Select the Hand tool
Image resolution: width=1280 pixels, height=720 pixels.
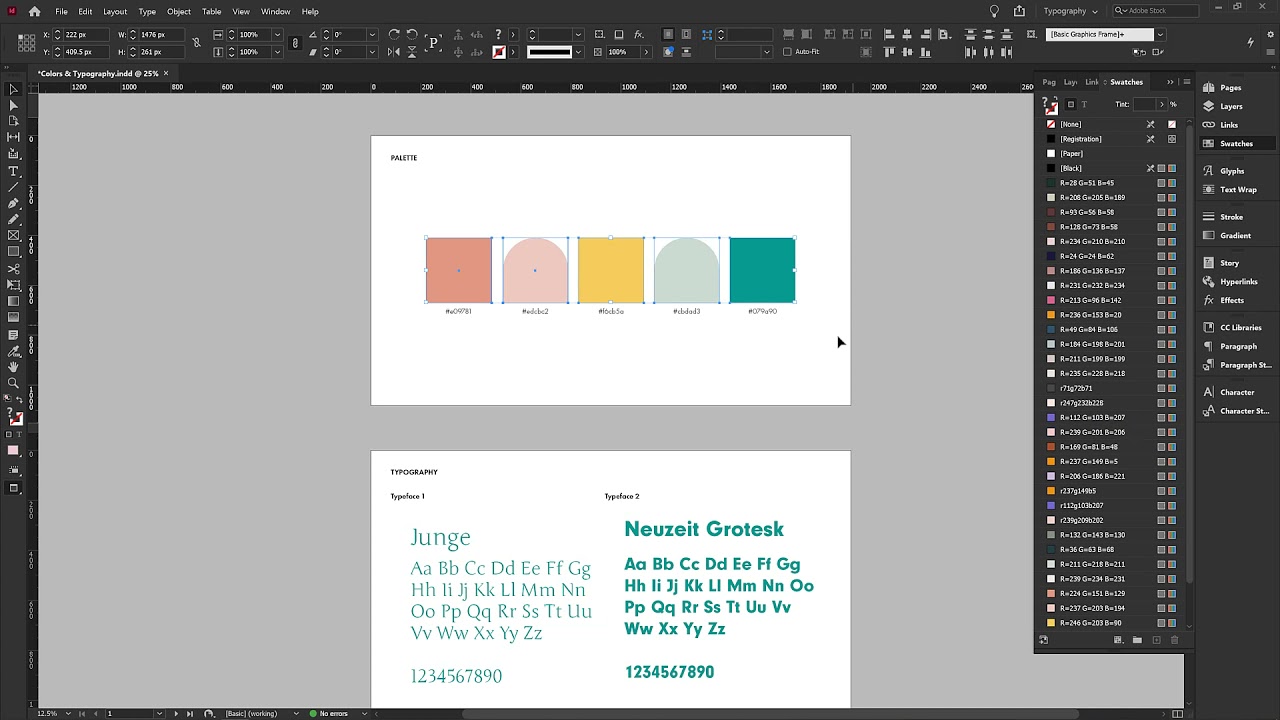pyautogui.click(x=13, y=367)
